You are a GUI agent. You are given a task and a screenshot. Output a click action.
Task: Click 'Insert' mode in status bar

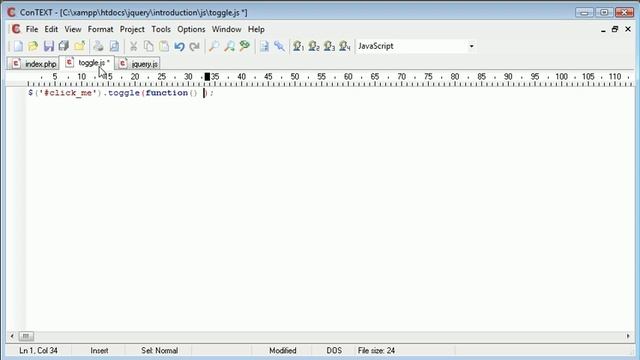pyautogui.click(x=99, y=351)
